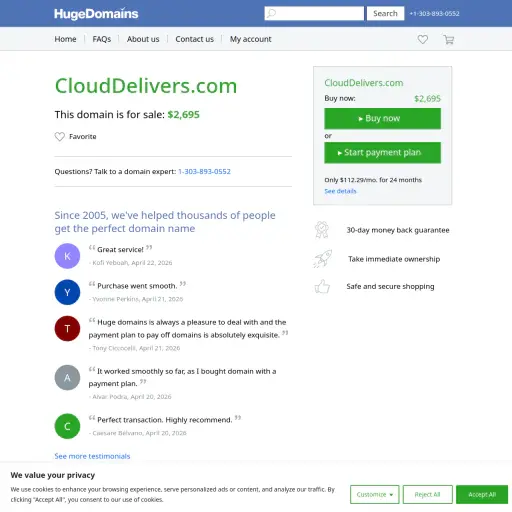Click the "Purchase went smooth." testimonial
Screen dimensions: 512x512
(x=137, y=286)
